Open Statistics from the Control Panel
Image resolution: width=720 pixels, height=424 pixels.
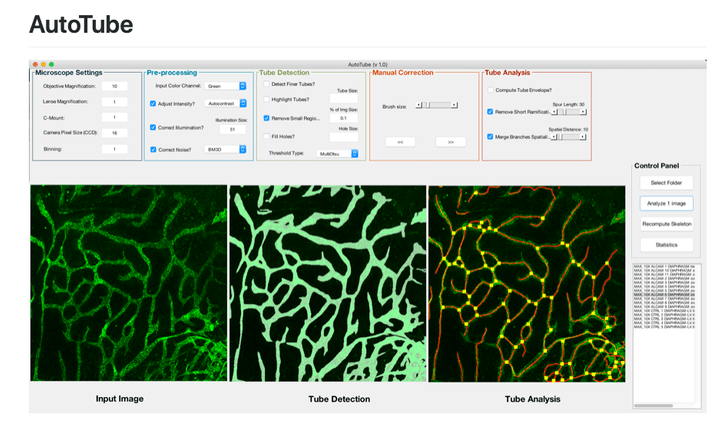(666, 245)
